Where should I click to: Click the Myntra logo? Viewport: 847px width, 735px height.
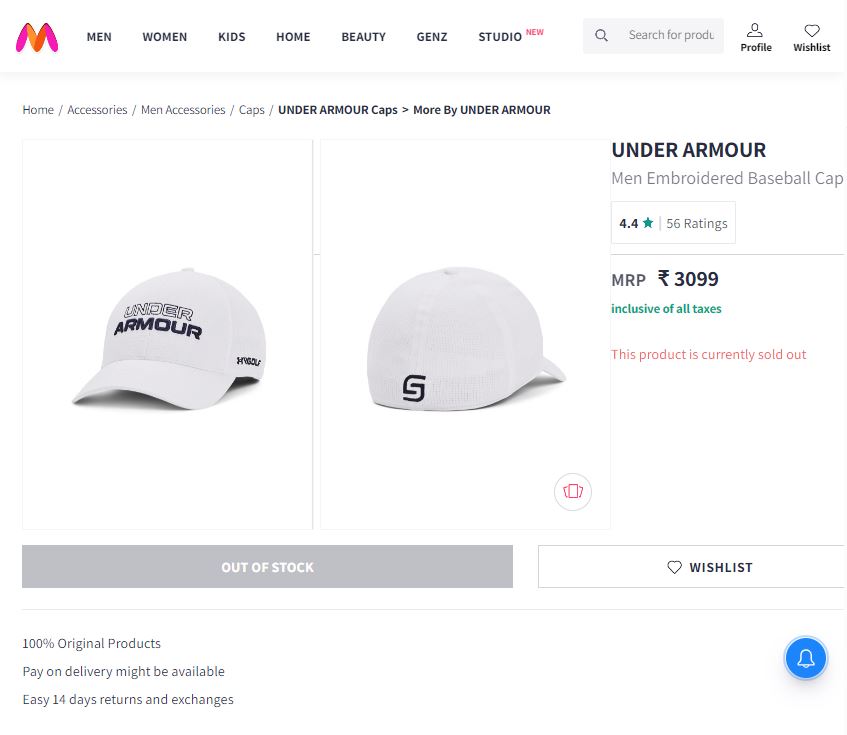(36, 37)
